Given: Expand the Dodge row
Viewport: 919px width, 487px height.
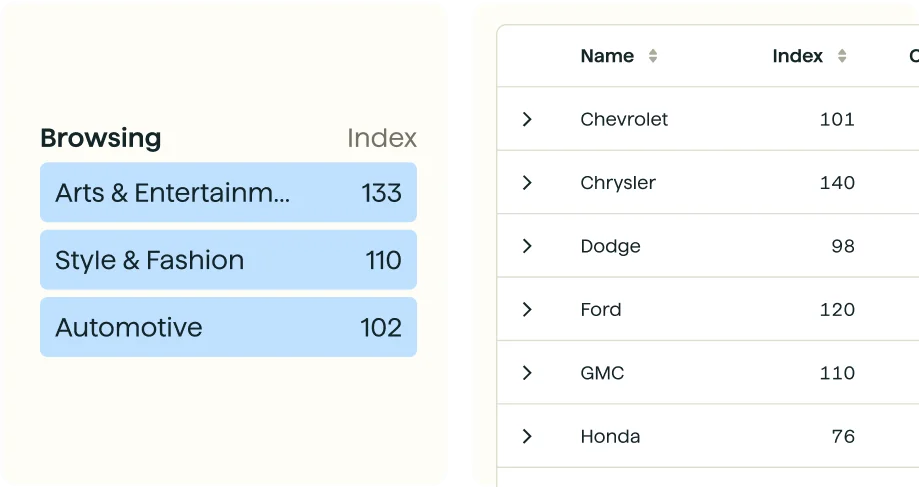Looking at the screenshot, I should coord(527,246).
